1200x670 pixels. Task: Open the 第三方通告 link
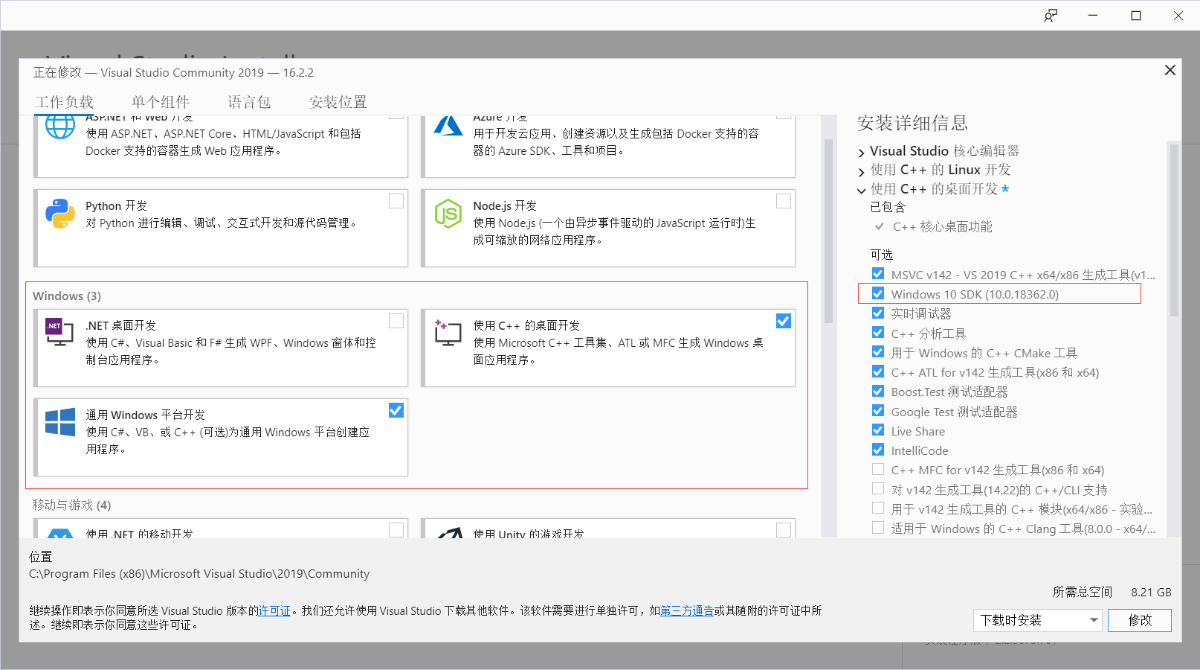click(687, 610)
